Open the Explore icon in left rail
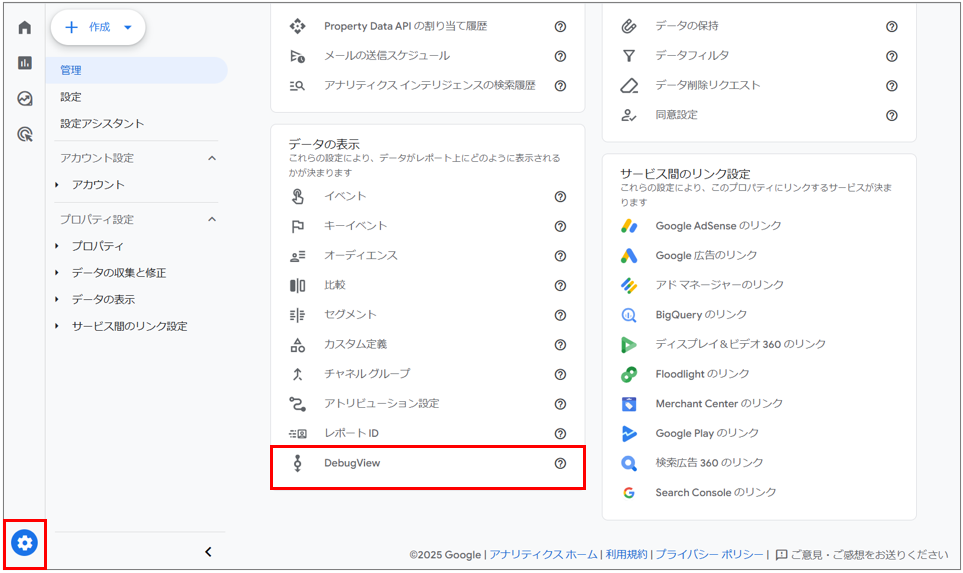Image resolution: width=963 pixels, height=573 pixels. (x=25, y=98)
